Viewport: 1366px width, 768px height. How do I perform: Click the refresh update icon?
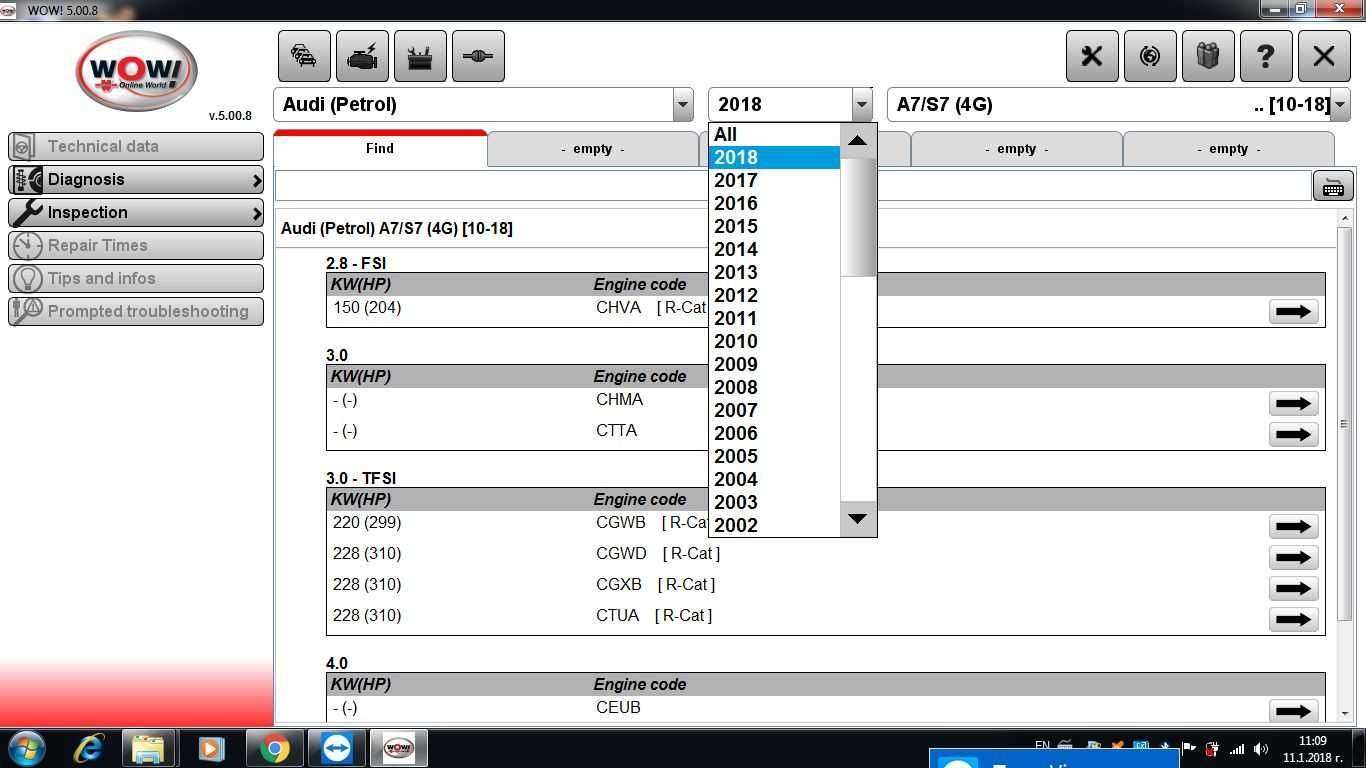pos(1150,56)
